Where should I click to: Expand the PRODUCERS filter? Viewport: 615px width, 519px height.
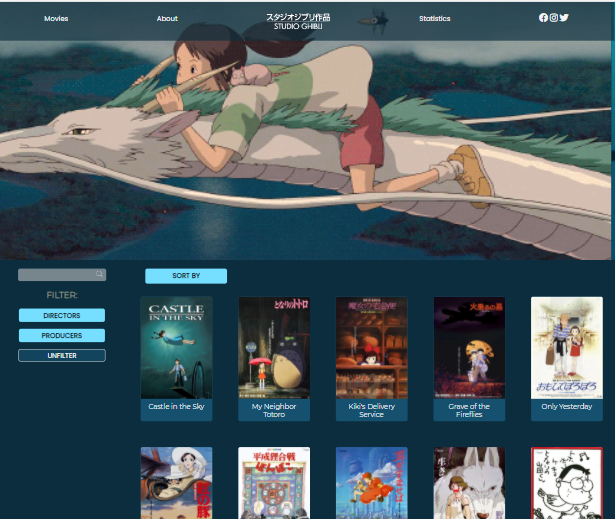tap(62, 335)
